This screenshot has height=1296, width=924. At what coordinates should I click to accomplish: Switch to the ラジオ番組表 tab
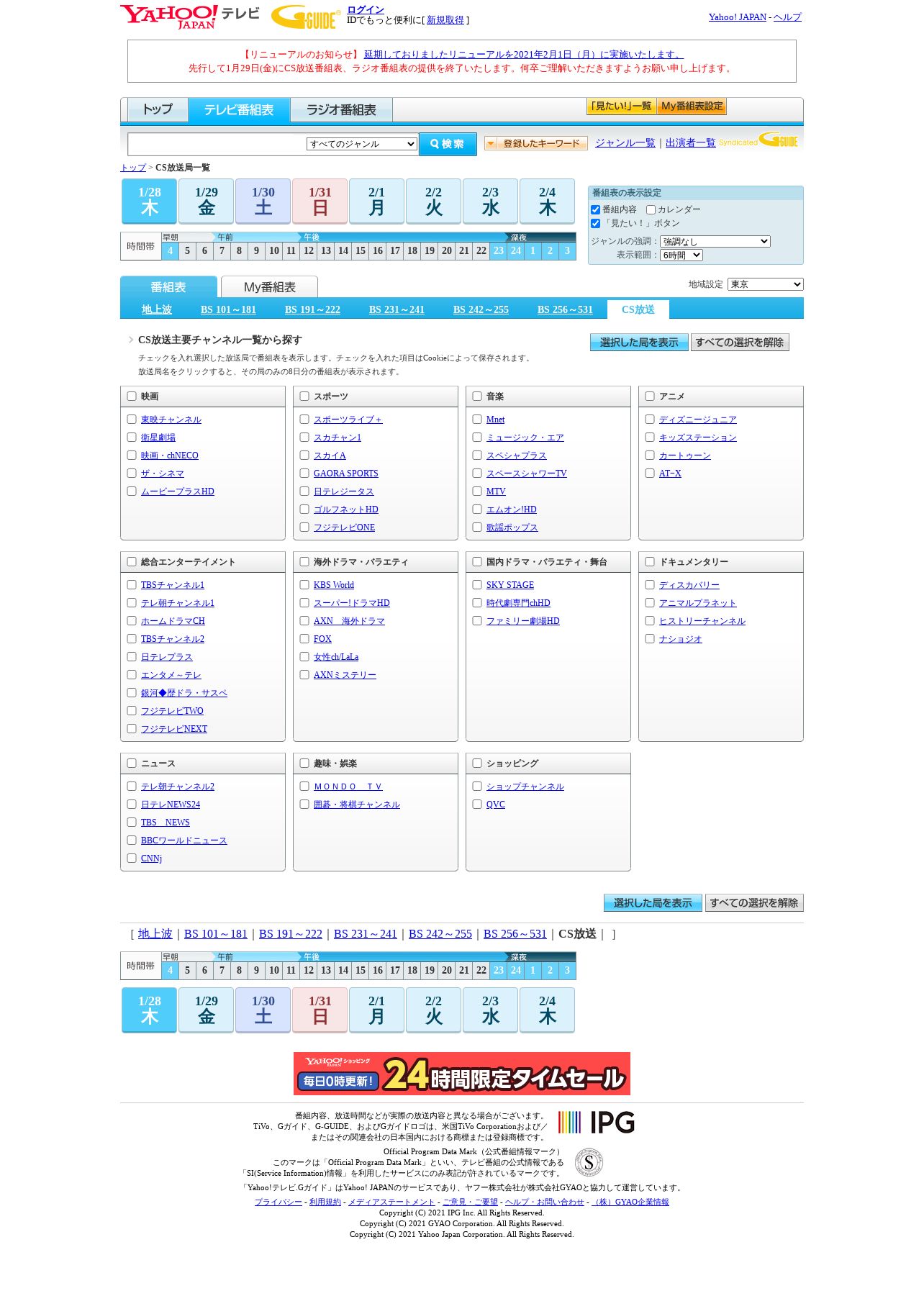341,110
